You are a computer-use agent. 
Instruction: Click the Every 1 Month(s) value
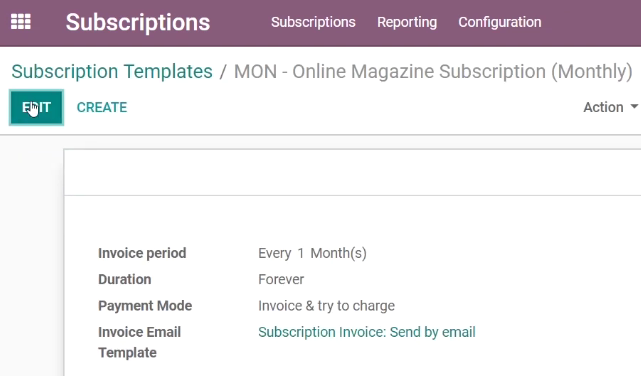point(312,253)
